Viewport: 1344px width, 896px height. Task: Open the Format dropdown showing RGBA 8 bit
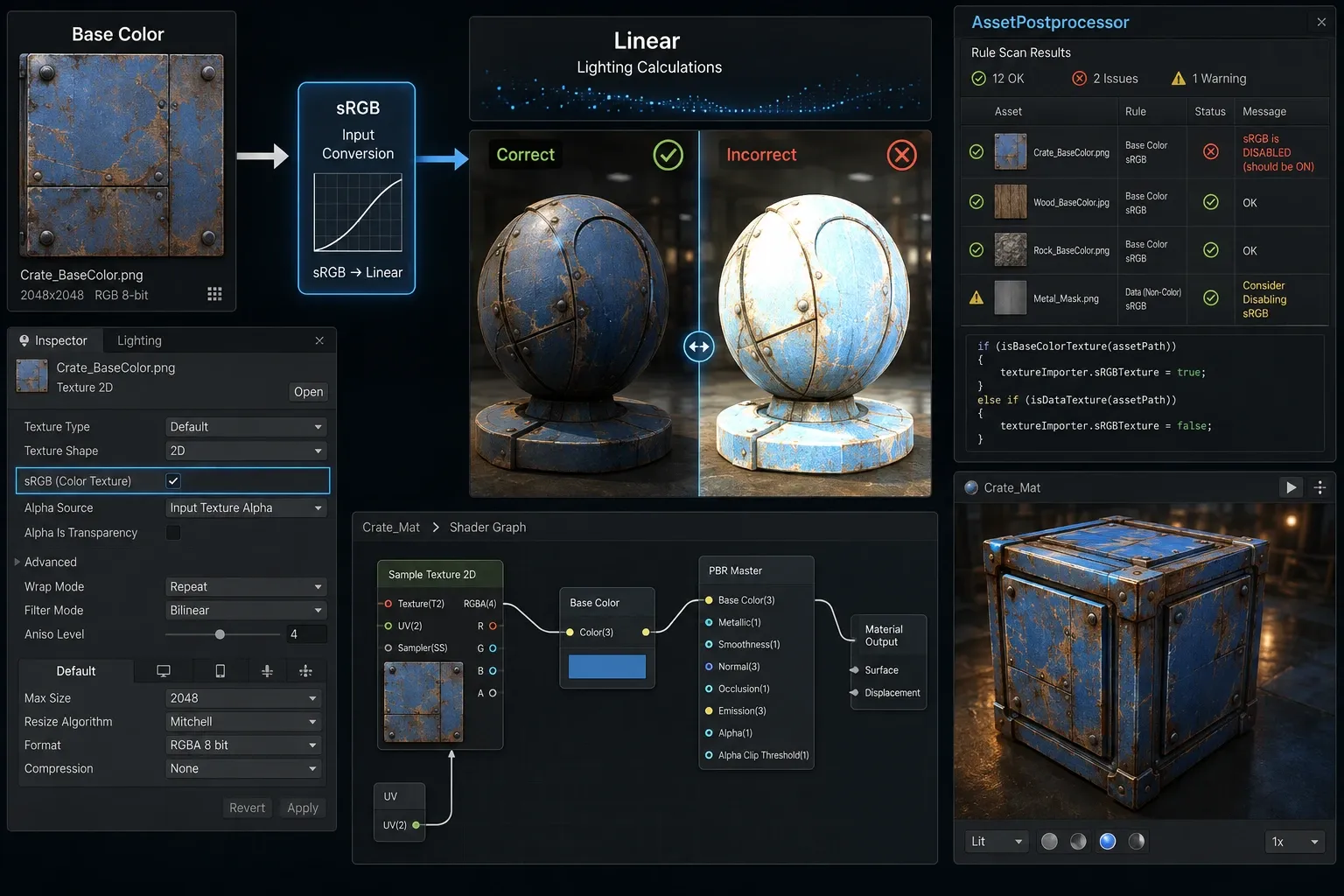coord(243,745)
